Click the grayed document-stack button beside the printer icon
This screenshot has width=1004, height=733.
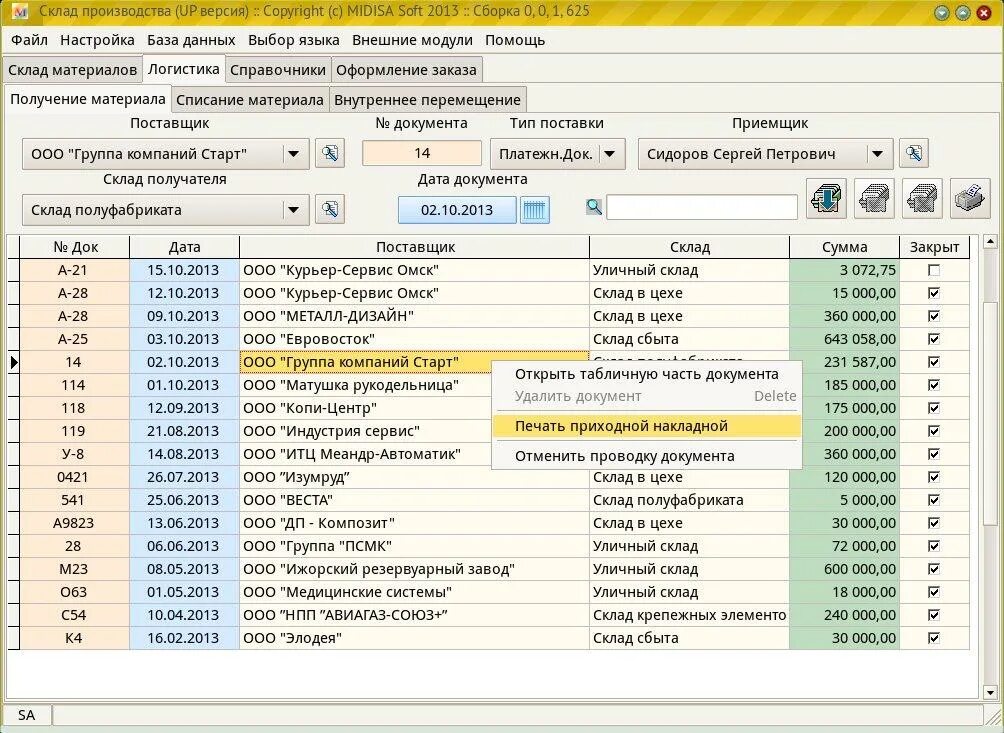coord(922,199)
